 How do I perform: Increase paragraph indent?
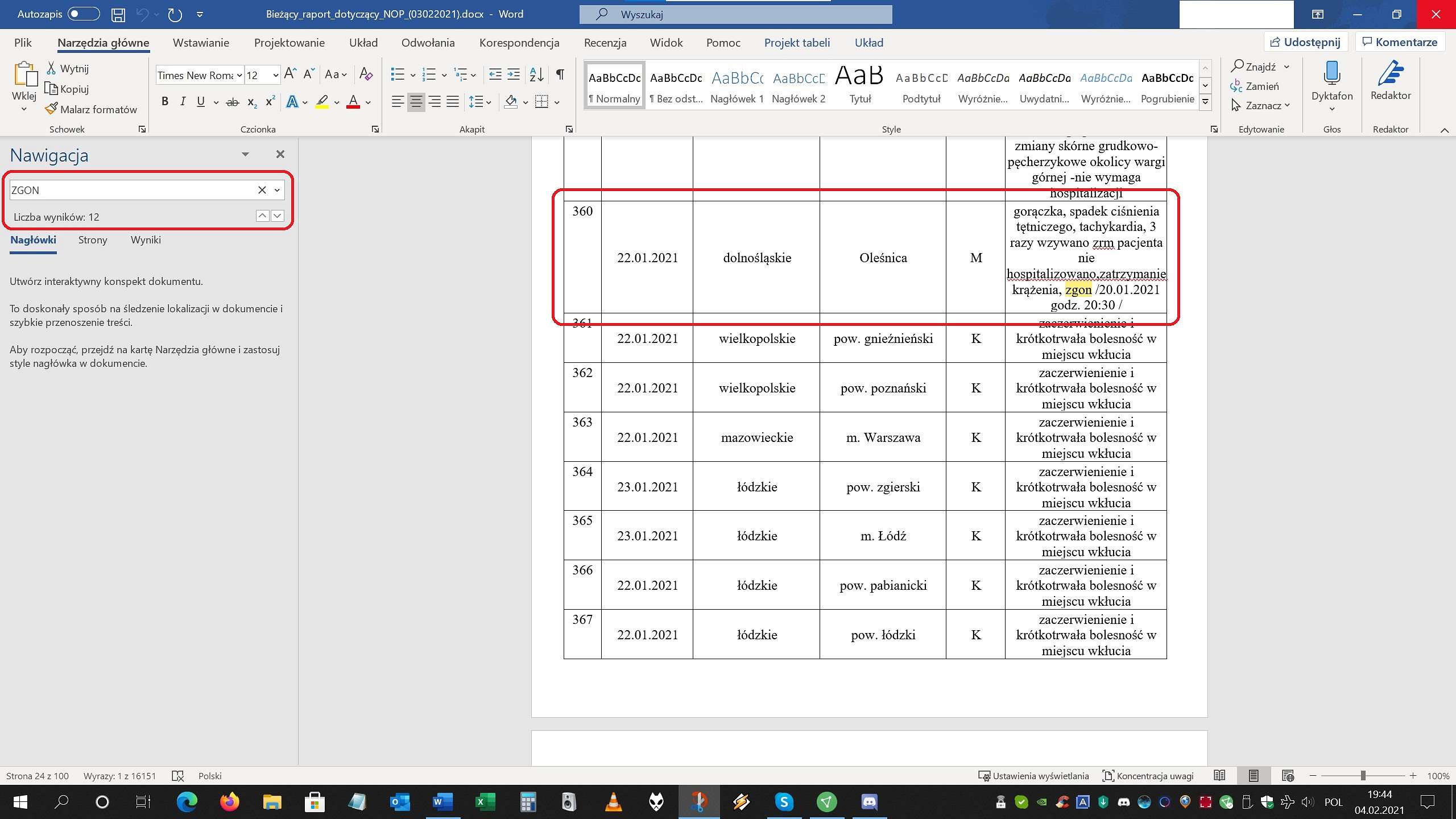point(514,75)
